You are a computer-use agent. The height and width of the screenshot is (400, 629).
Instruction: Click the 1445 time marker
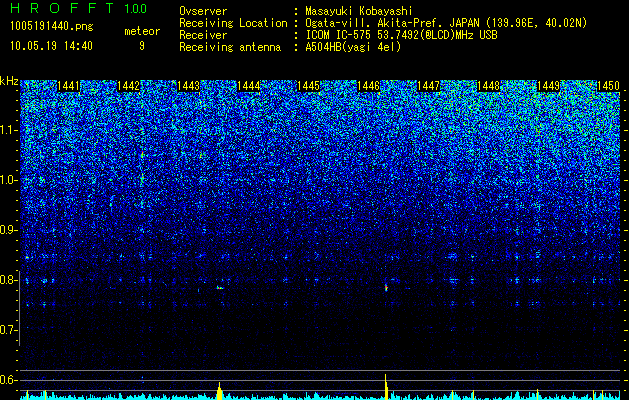click(x=308, y=86)
